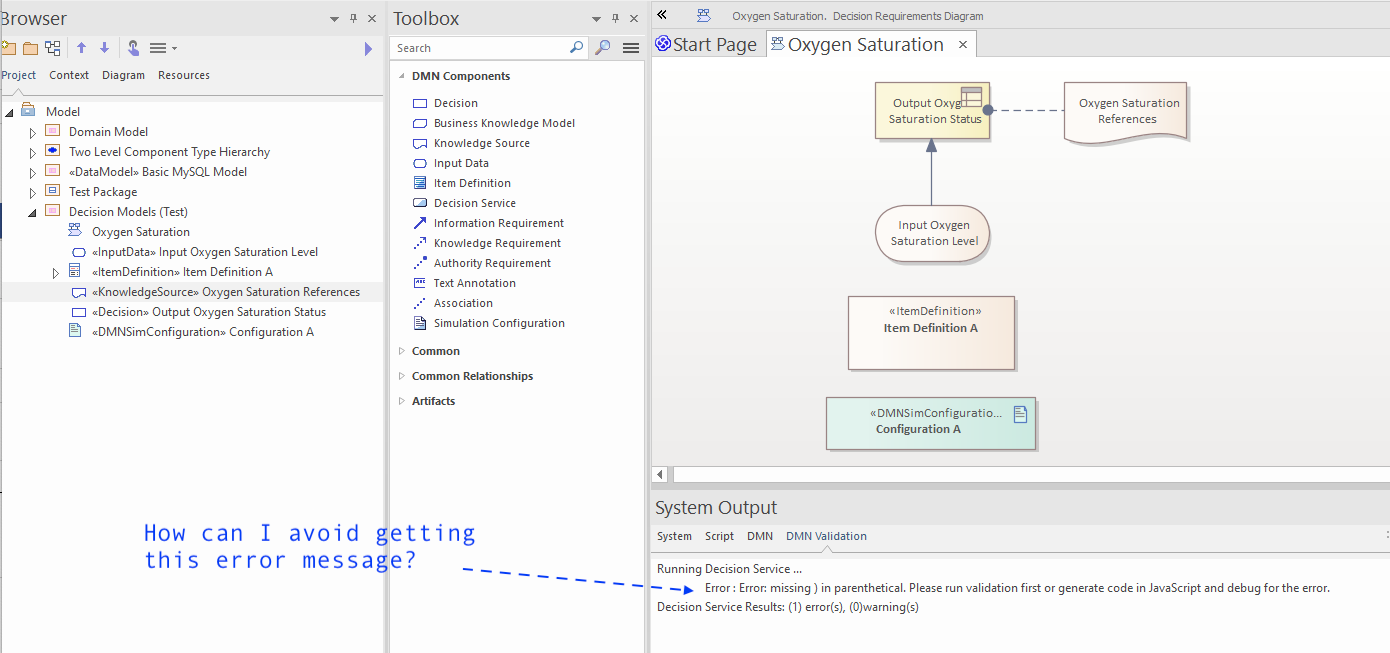
Task: Expand the Artifacts toolbox group
Action: (x=401, y=401)
